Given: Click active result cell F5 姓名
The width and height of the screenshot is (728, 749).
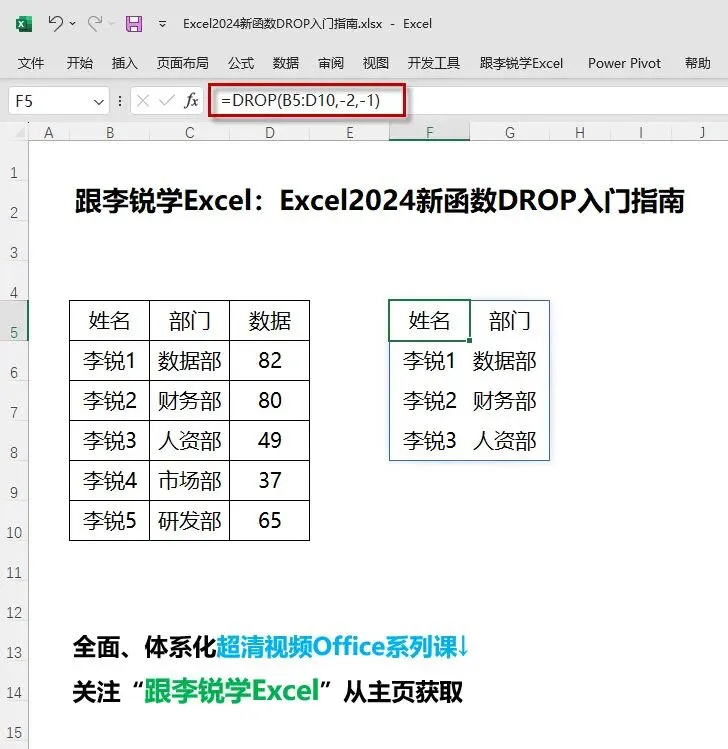Looking at the screenshot, I should coord(429,321).
